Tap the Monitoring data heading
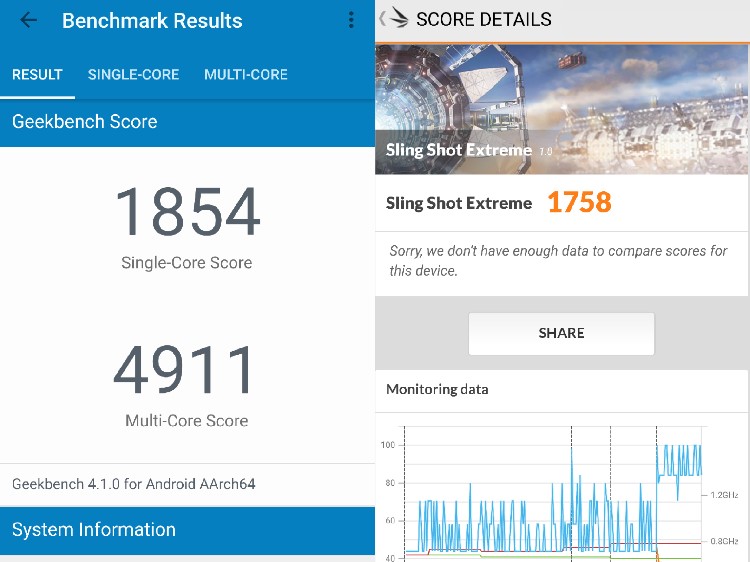 coord(437,389)
